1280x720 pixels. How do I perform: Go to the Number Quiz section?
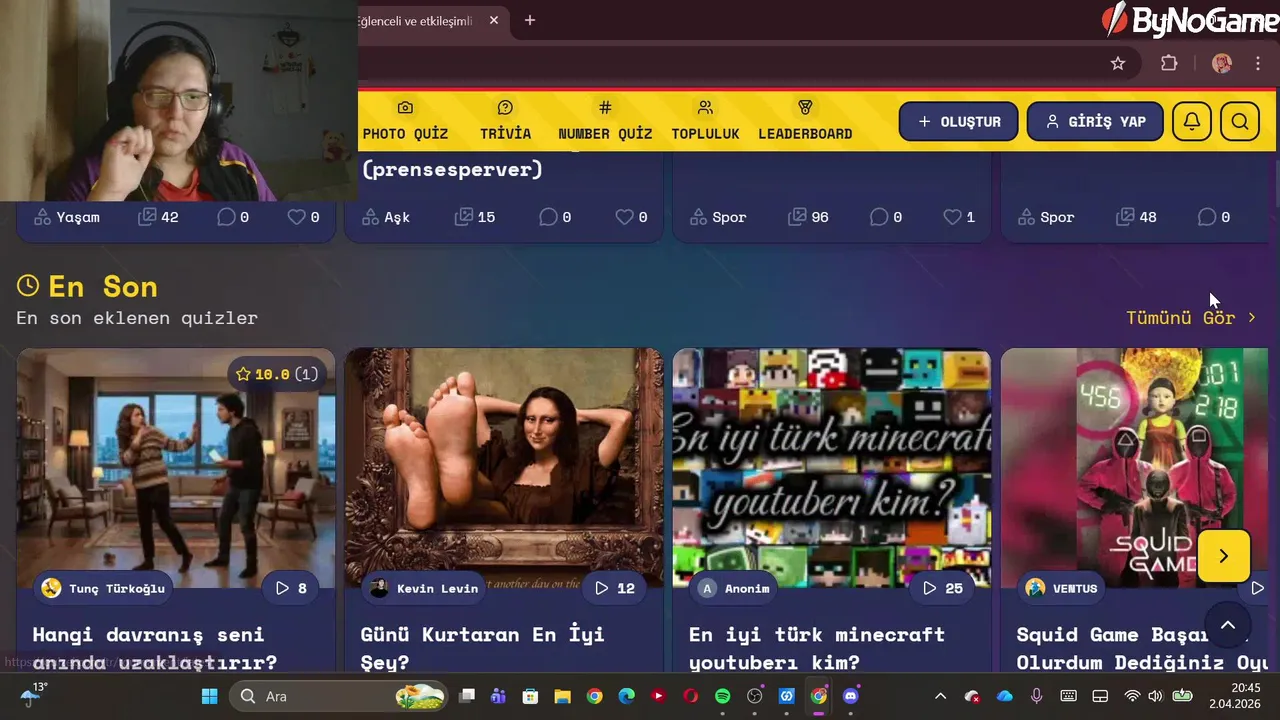point(605,121)
